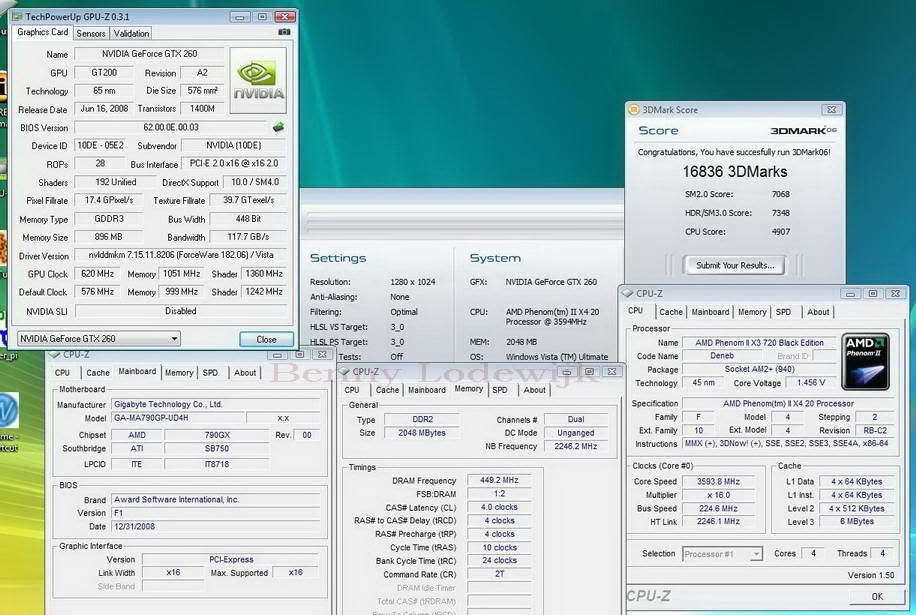
Task: Click the Driver Version field in GPU-Z
Action: pos(181,255)
